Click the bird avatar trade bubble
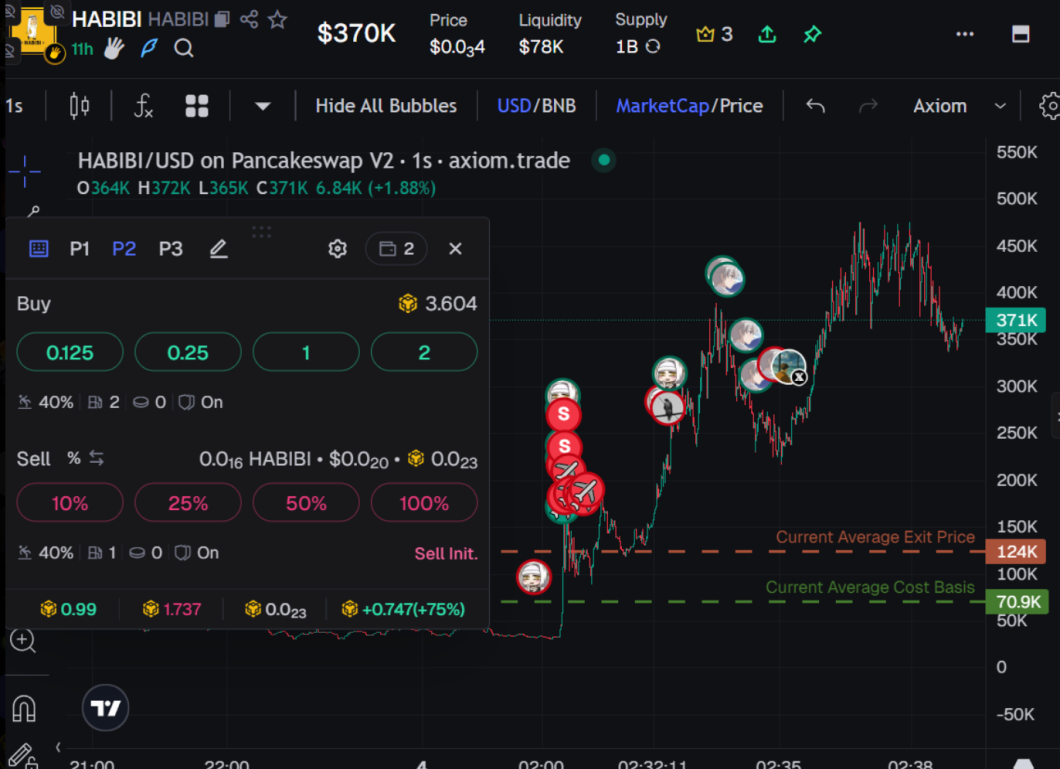 (667, 407)
